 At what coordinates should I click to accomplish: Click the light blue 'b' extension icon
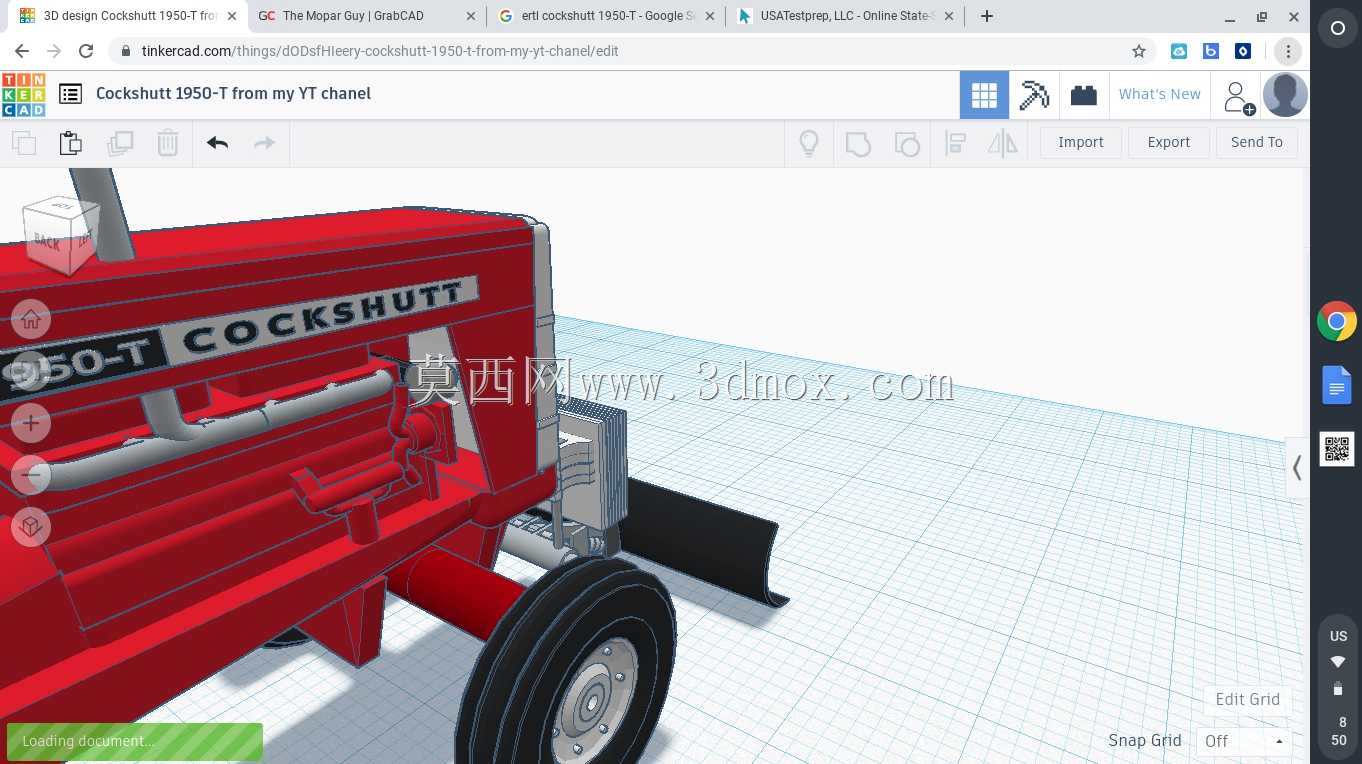[x=1211, y=51]
